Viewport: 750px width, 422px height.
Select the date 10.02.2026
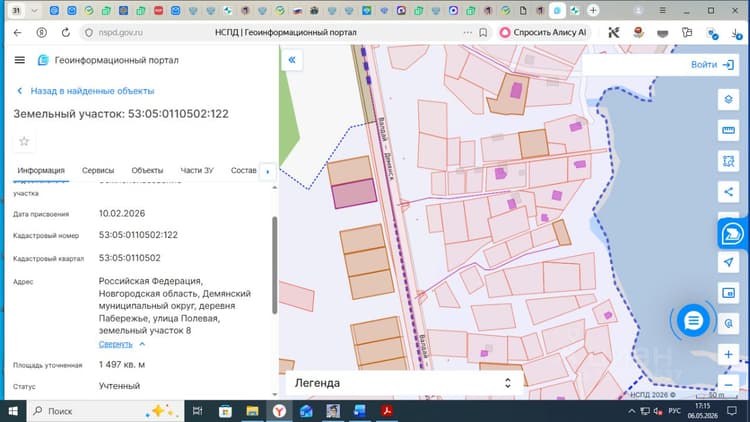(x=122, y=213)
